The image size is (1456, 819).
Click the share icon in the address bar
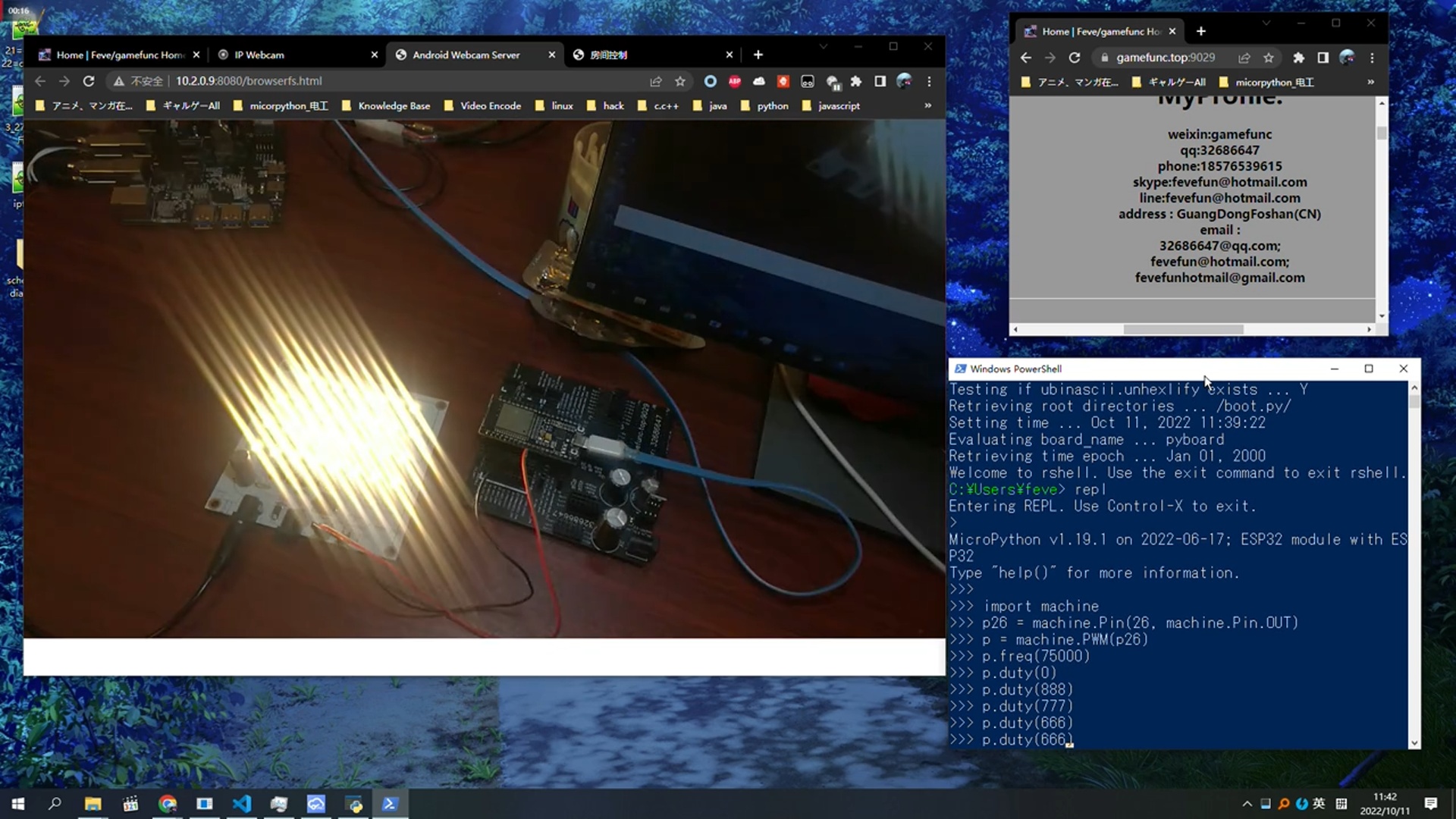[x=656, y=81]
